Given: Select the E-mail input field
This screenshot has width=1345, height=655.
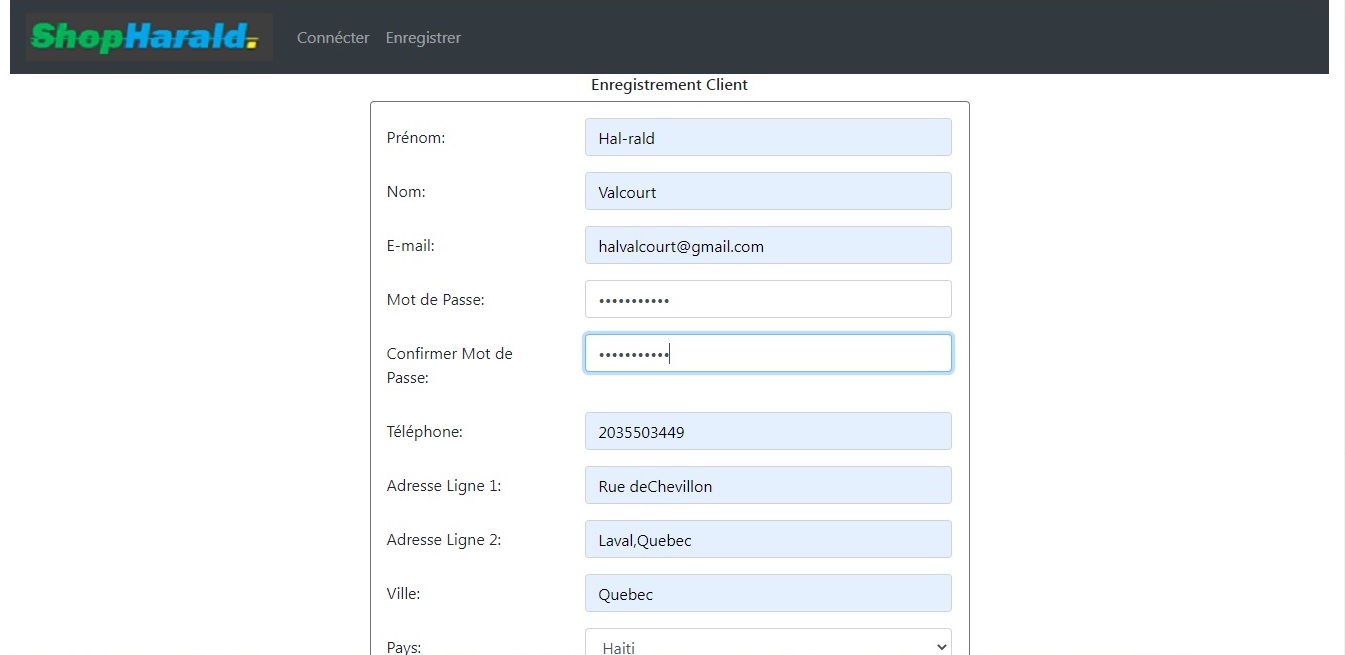Looking at the screenshot, I should click(x=767, y=246).
